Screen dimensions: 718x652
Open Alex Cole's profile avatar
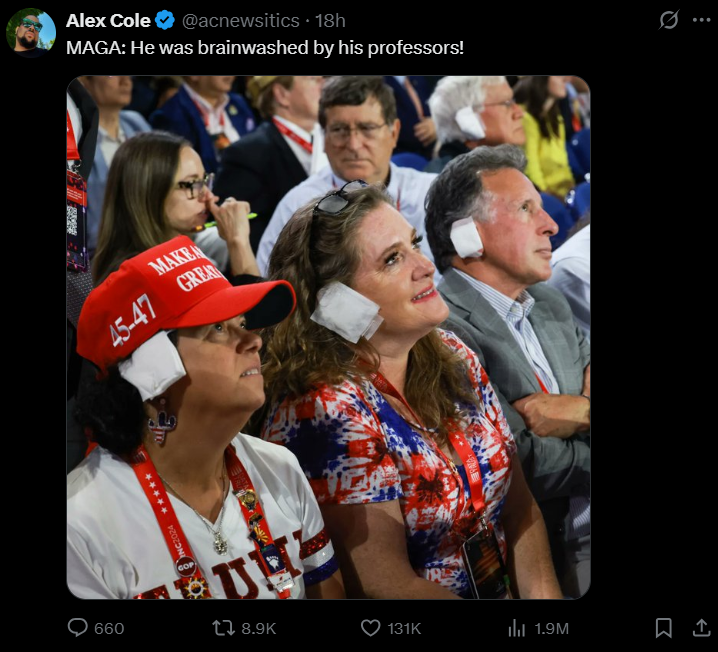click(x=31, y=32)
